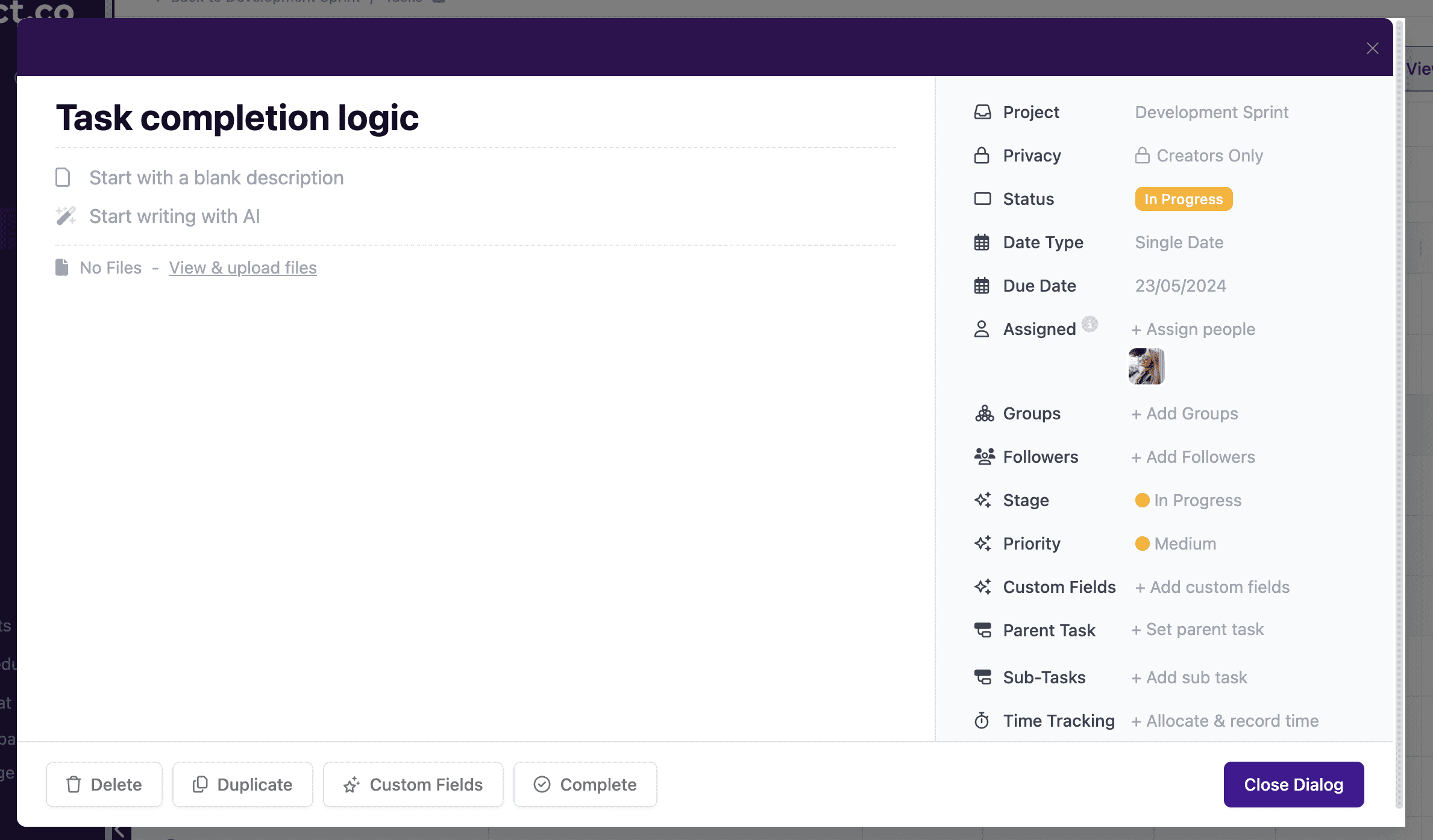Click the Privacy padlock icon
The width and height of the screenshot is (1433, 840).
[x=982, y=155]
